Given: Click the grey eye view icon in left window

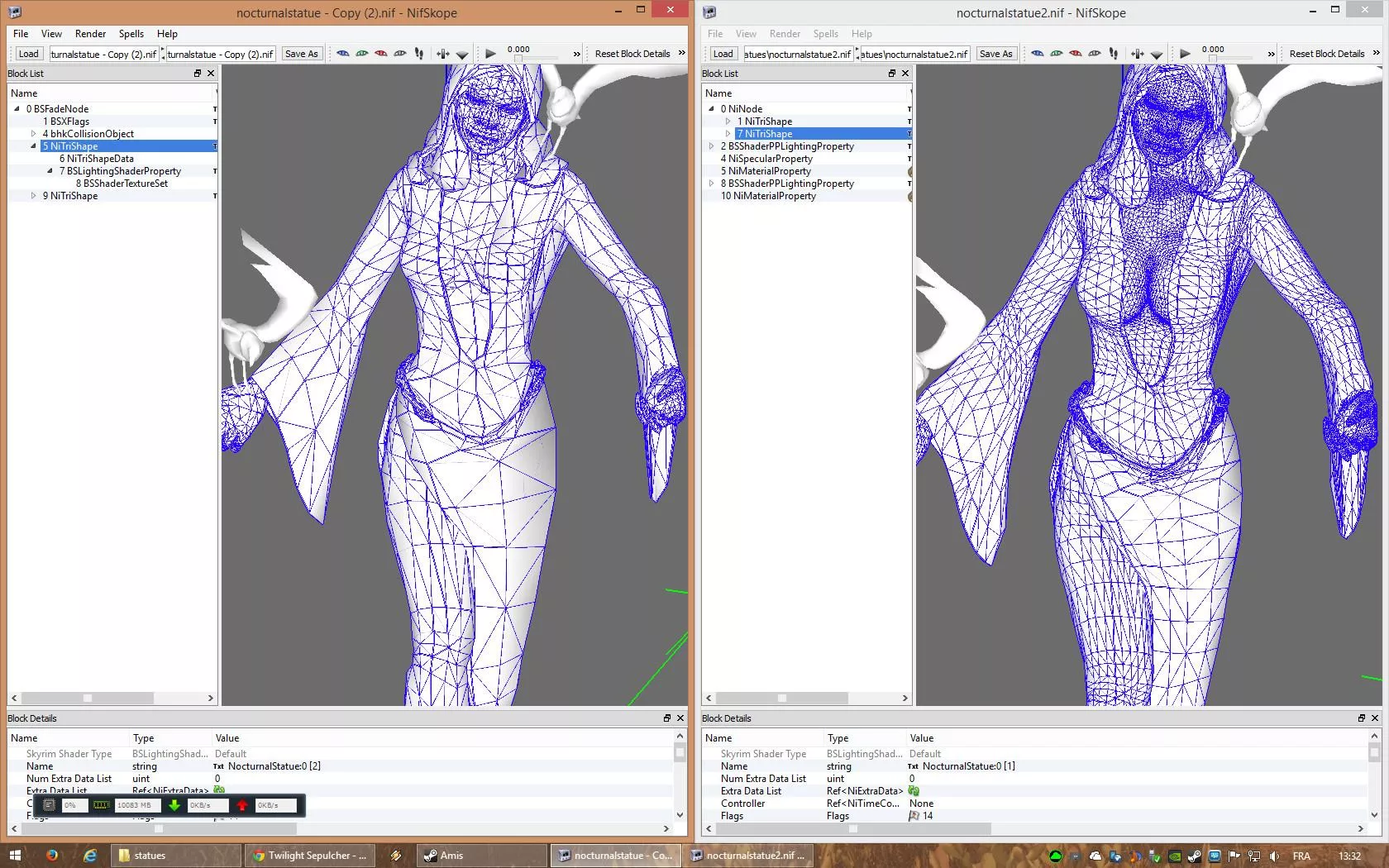Looking at the screenshot, I should (x=400, y=54).
